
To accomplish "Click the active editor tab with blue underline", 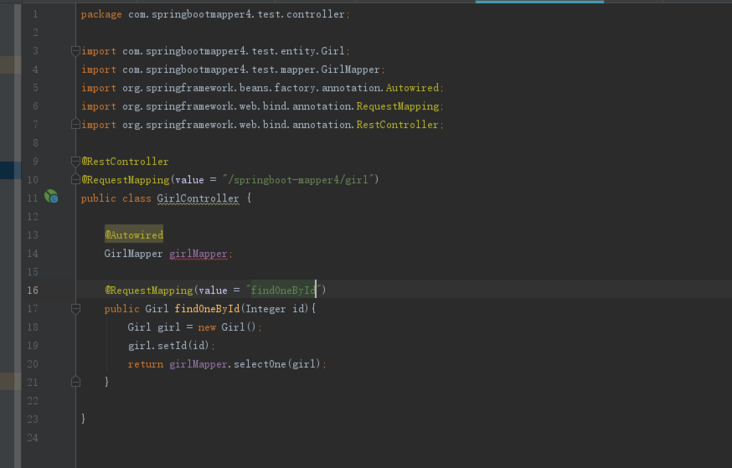I will [x=539, y=1].
